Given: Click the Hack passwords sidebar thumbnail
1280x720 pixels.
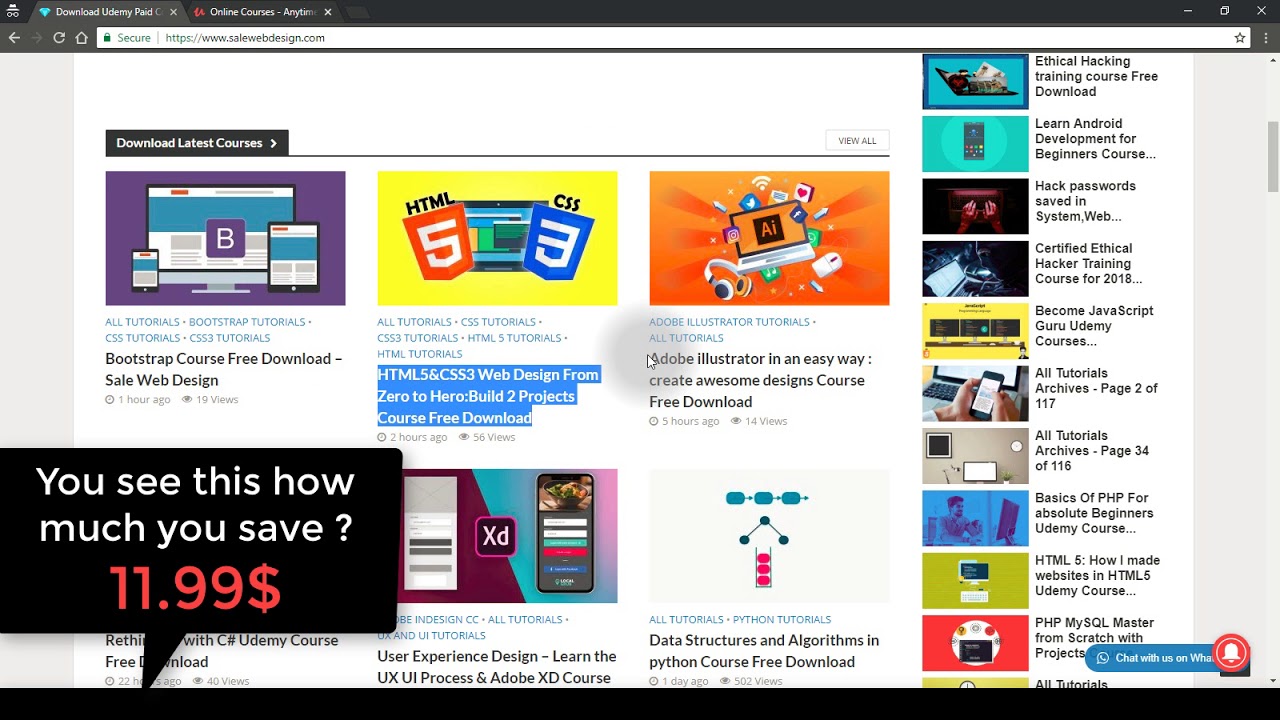Looking at the screenshot, I should (x=975, y=206).
